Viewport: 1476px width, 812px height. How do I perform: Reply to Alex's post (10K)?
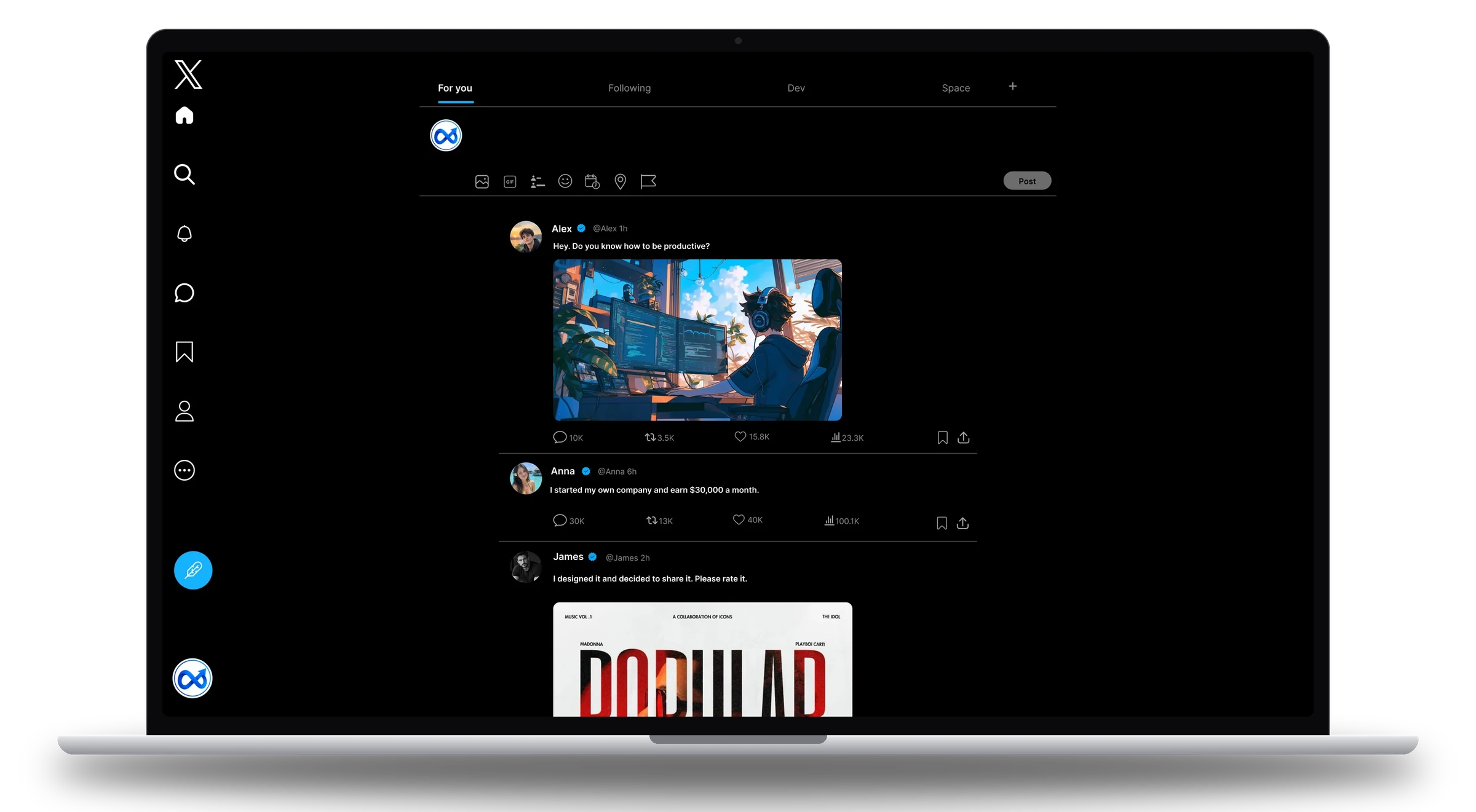pyautogui.click(x=568, y=437)
